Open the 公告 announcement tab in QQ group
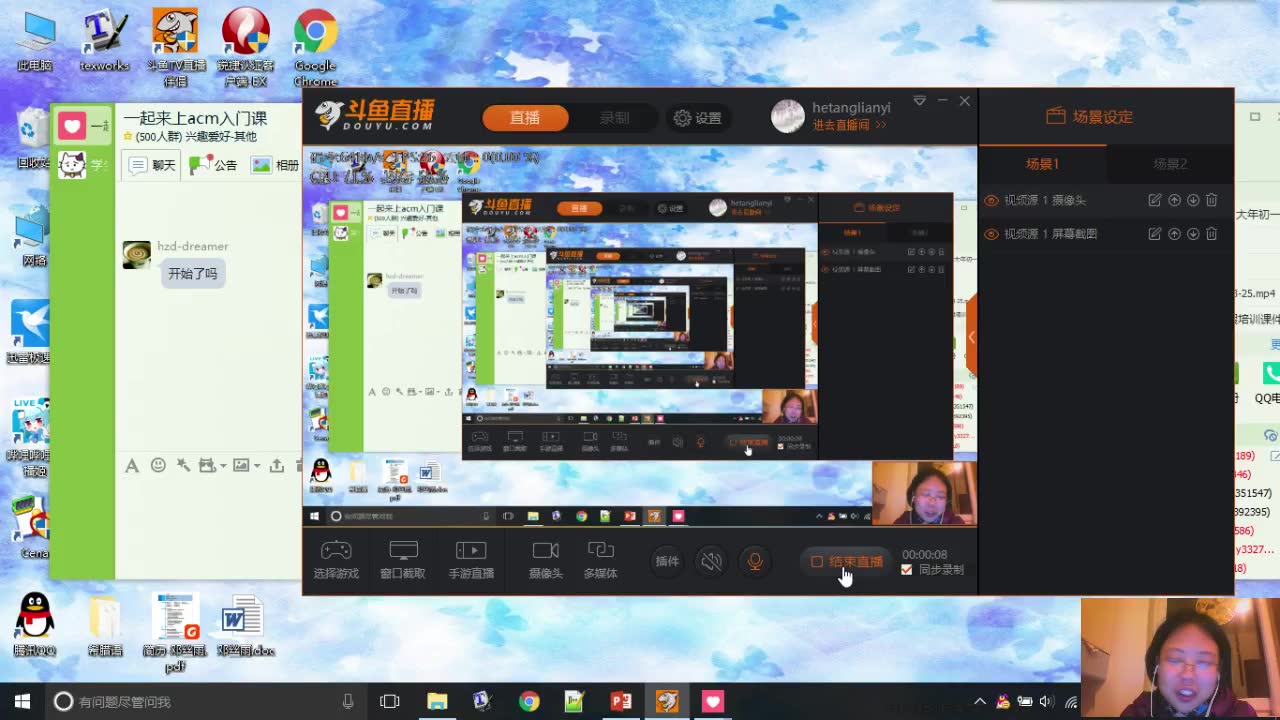The image size is (1280, 720). (x=213, y=165)
